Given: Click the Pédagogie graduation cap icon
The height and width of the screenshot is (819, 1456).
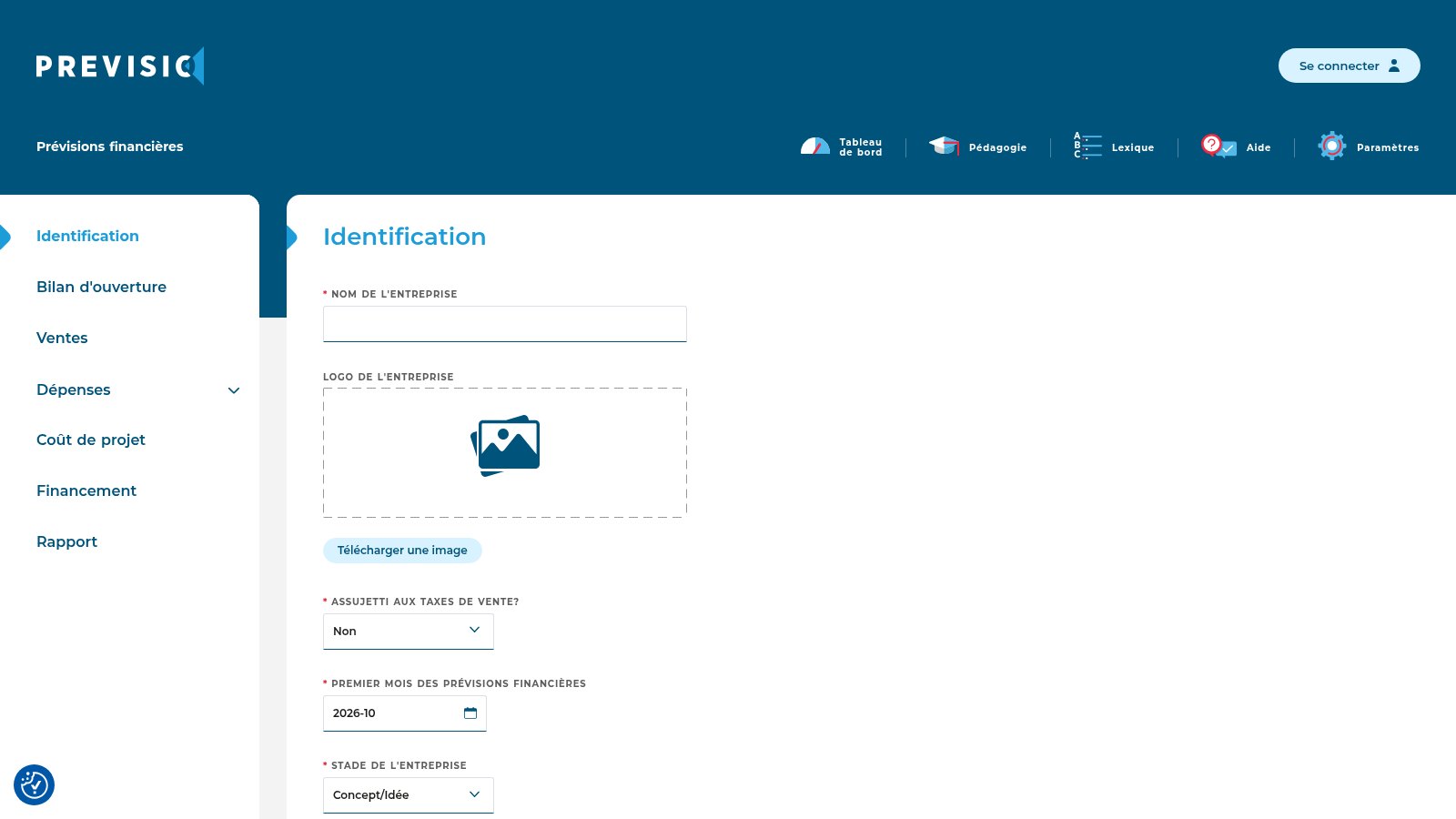Looking at the screenshot, I should click(945, 146).
